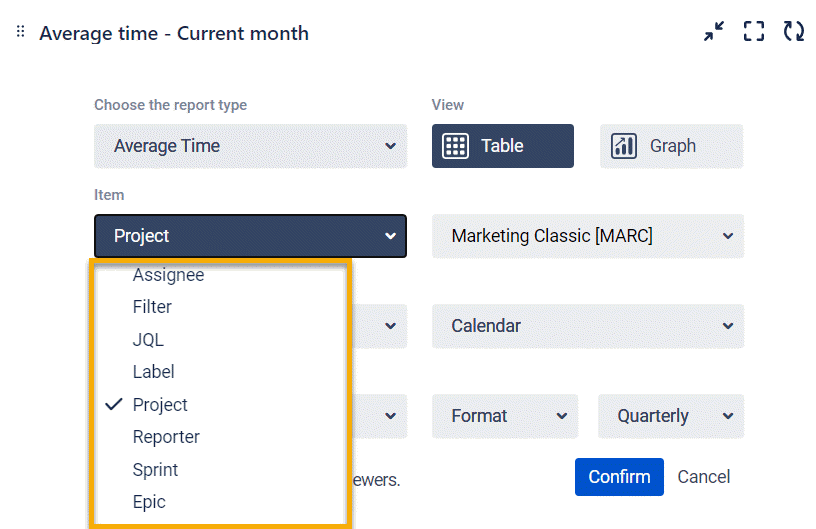Select Label in the dropdown list
The height and width of the screenshot is (529, 816).
point(153,372)
